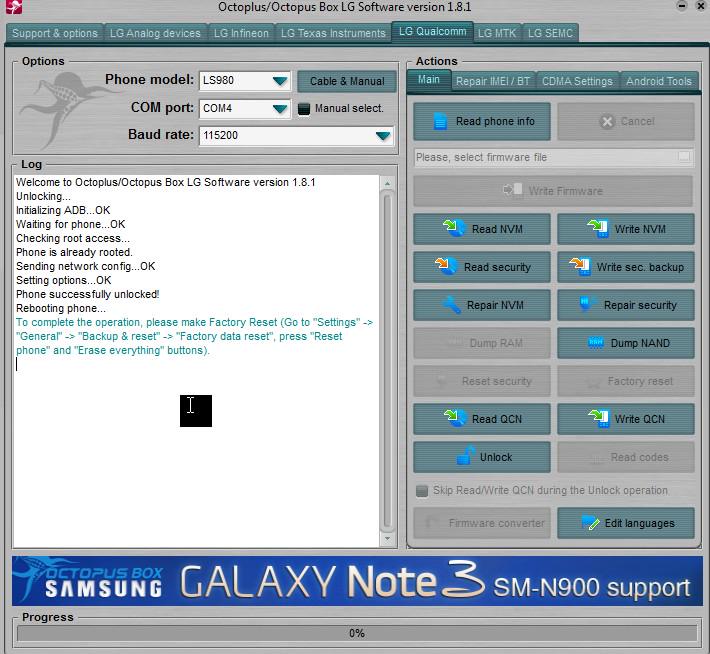The image size is (710, 654).
Task: Click the Dump NAND button label
Action: (x=640, y=343)
